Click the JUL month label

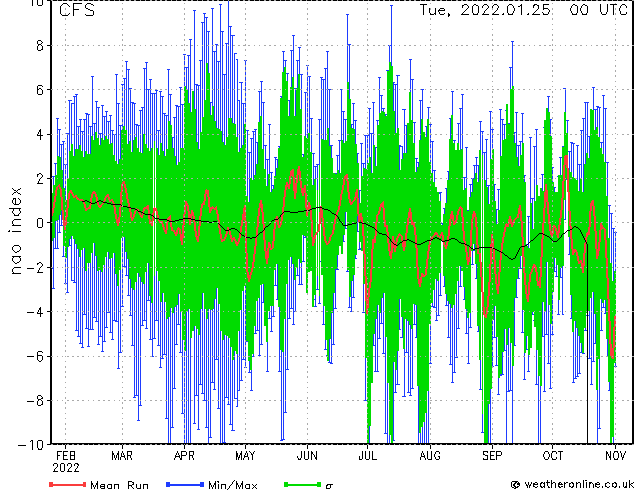point(368,456)
